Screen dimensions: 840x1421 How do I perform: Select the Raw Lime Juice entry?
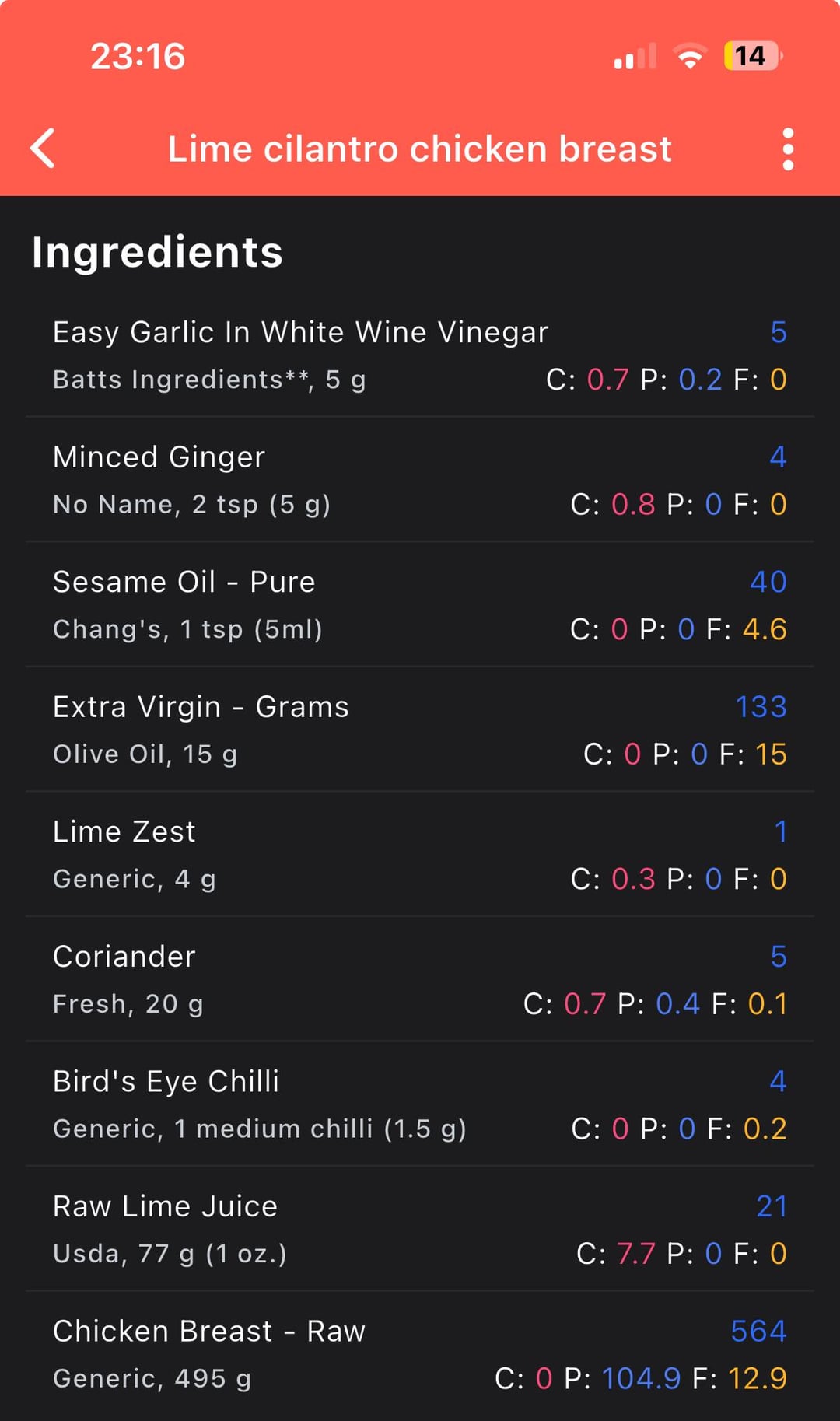pyautogui.click(x=165, y=1206)
